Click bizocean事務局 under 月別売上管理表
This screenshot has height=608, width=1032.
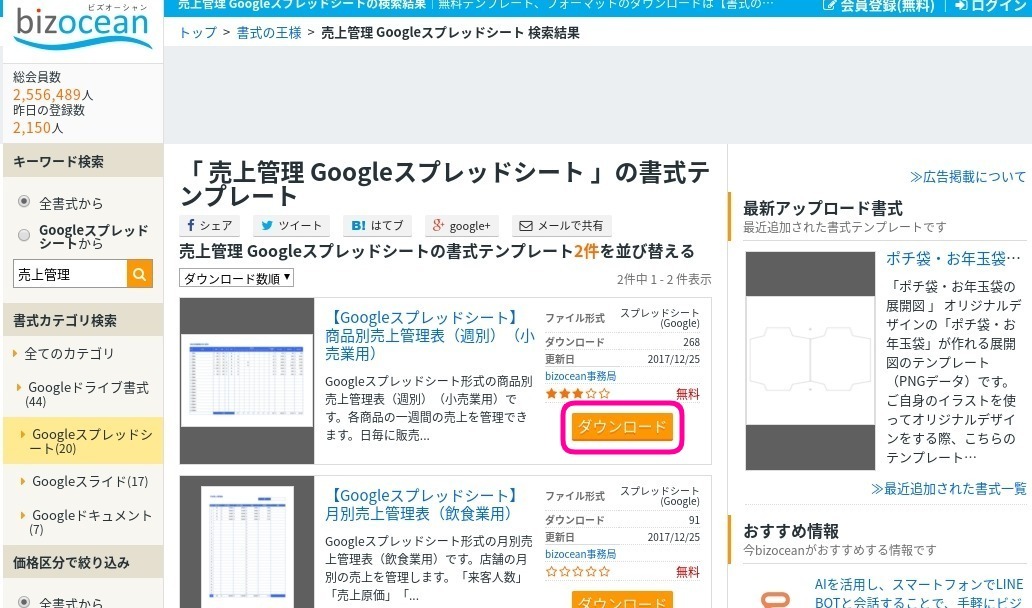click(580, 553)
